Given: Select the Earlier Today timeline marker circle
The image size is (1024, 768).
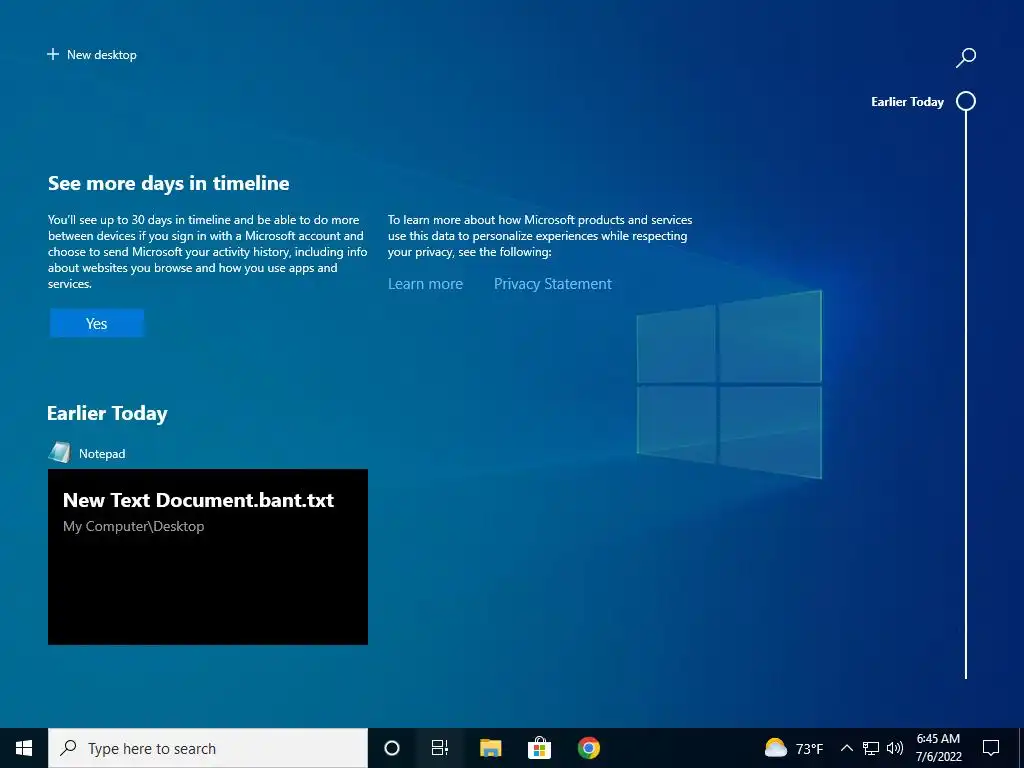Looking at the screenshot, I should pyautogui.click(x=966, y=101).
